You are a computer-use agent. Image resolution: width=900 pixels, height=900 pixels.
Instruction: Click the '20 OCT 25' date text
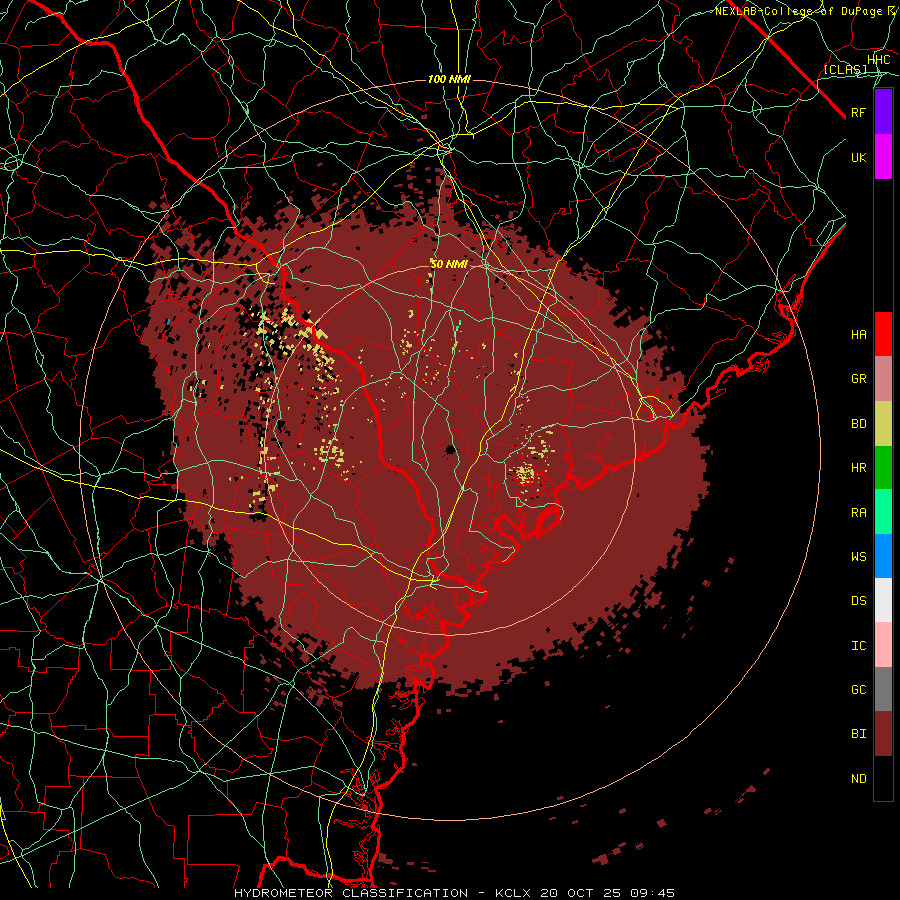[580, 893]
